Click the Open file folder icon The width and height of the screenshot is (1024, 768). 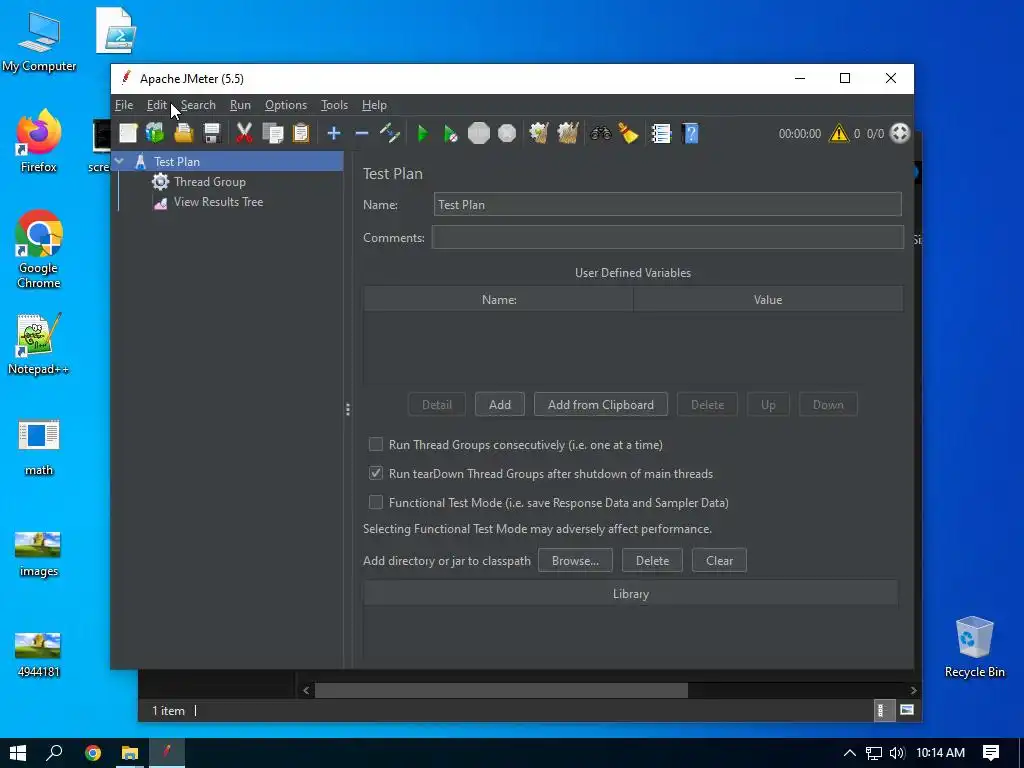tap(184, 133)
